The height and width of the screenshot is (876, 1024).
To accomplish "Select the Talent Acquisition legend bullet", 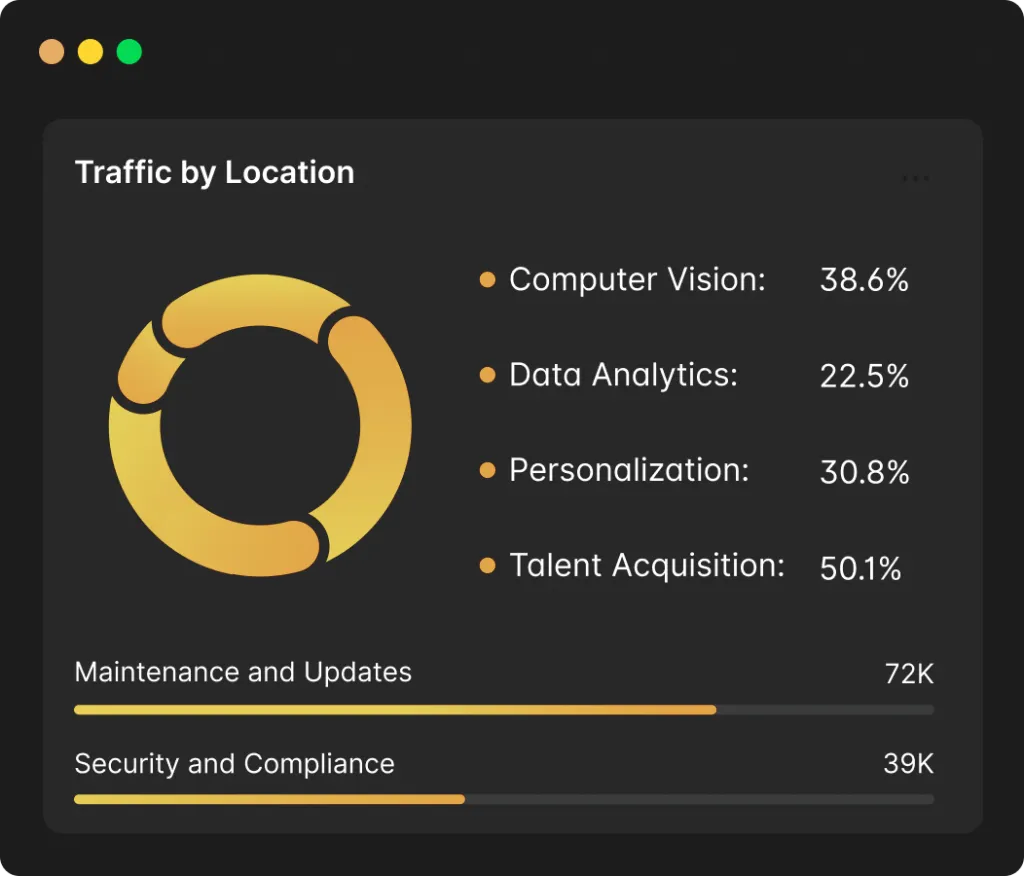I will point(487,565).
